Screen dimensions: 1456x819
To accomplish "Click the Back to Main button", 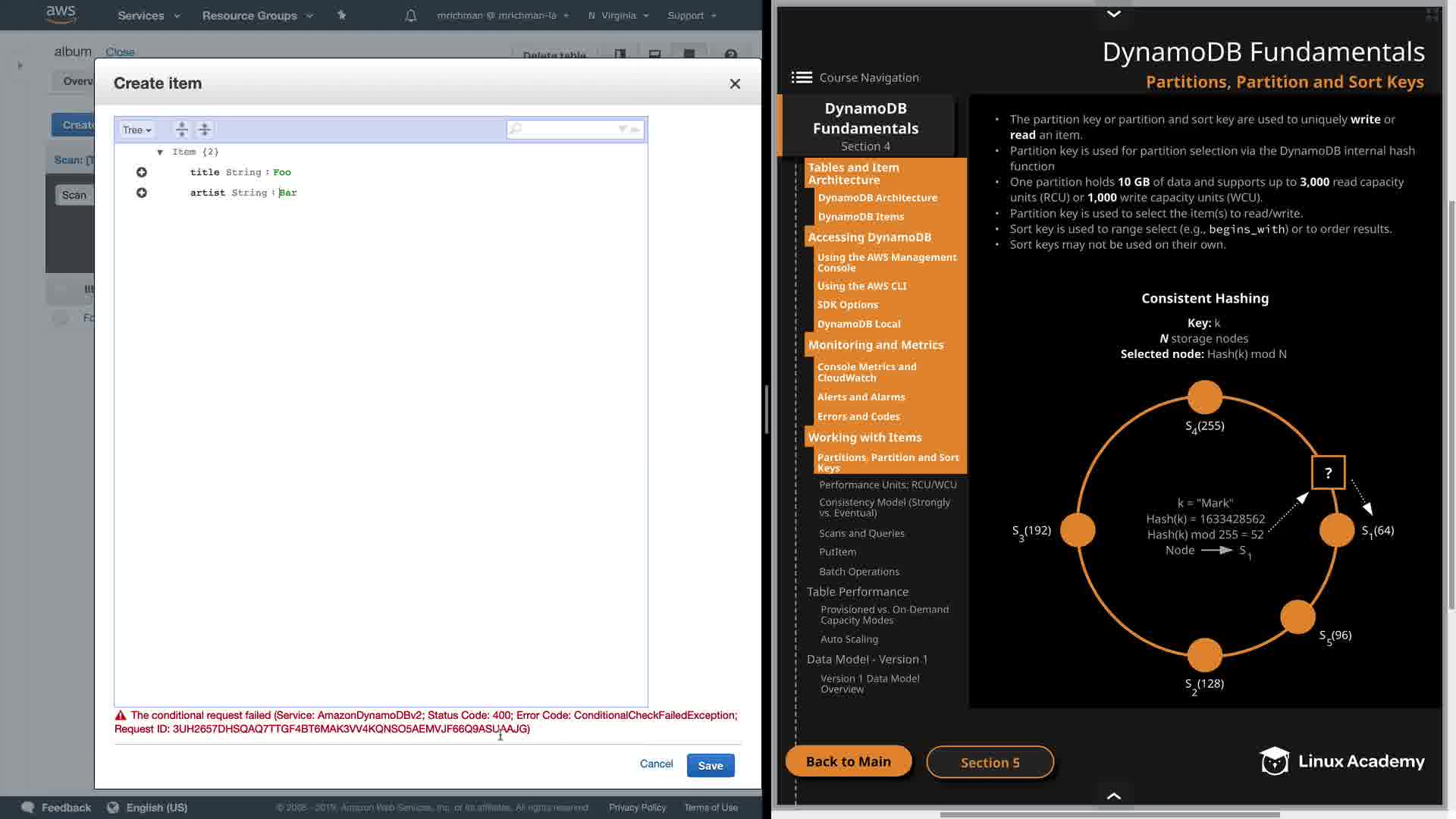I will [848, 761].
